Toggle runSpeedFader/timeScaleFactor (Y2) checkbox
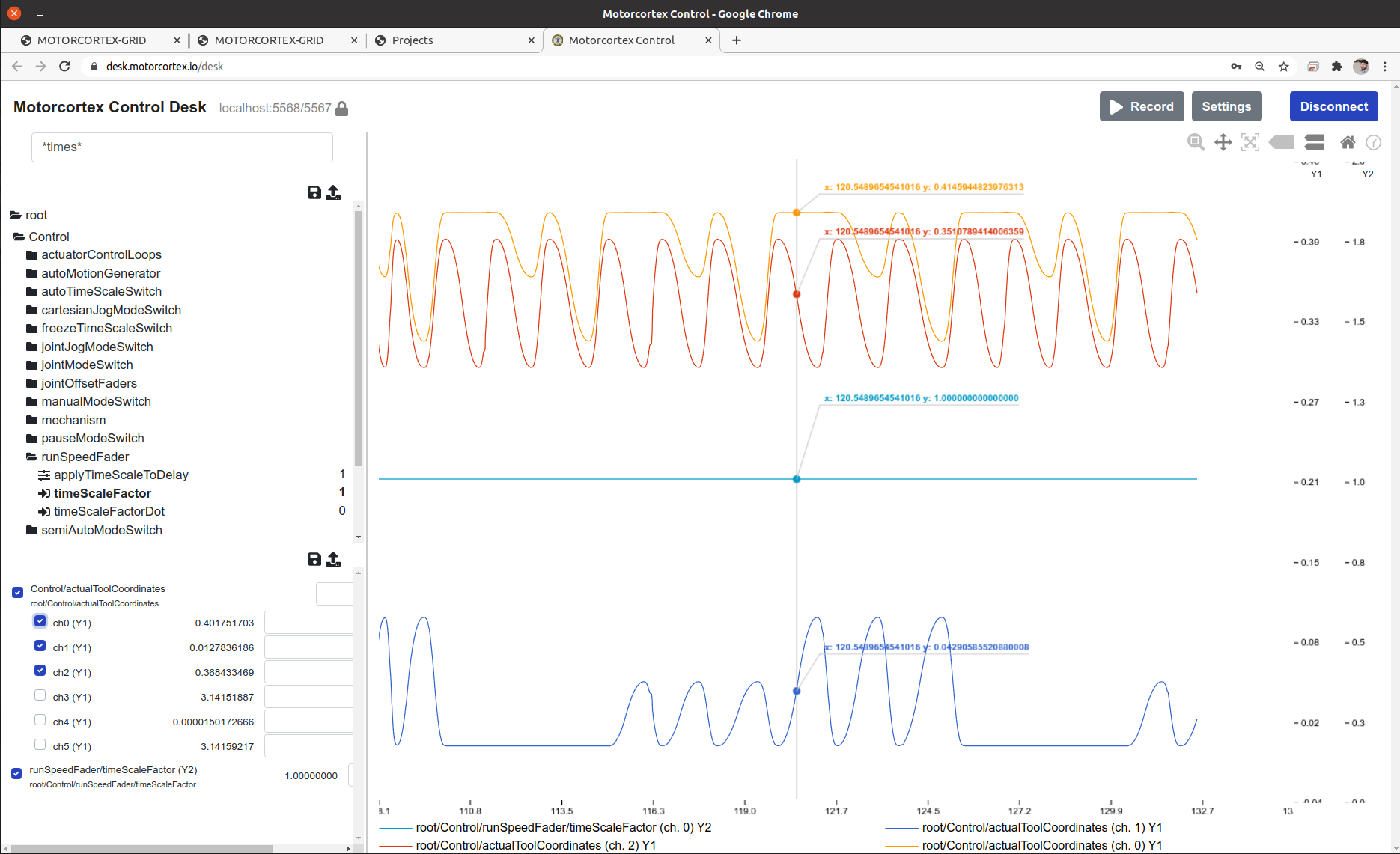 (16, 773)
